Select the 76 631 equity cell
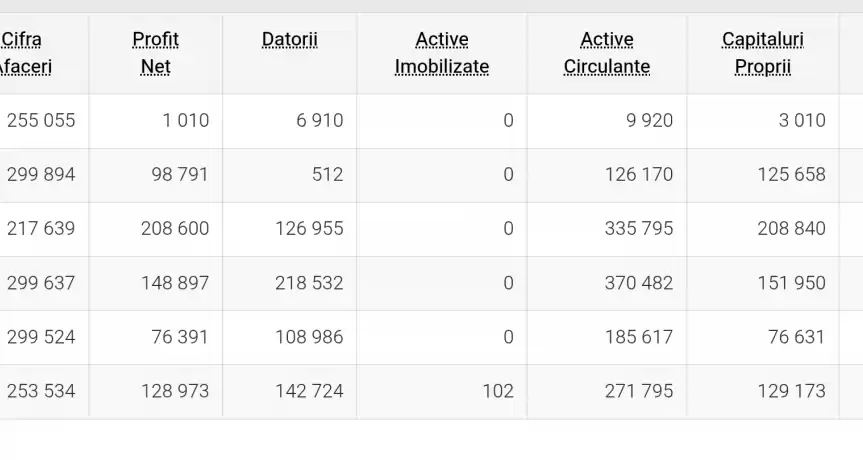This screenshot has height=460, width=863. point(796,337)
